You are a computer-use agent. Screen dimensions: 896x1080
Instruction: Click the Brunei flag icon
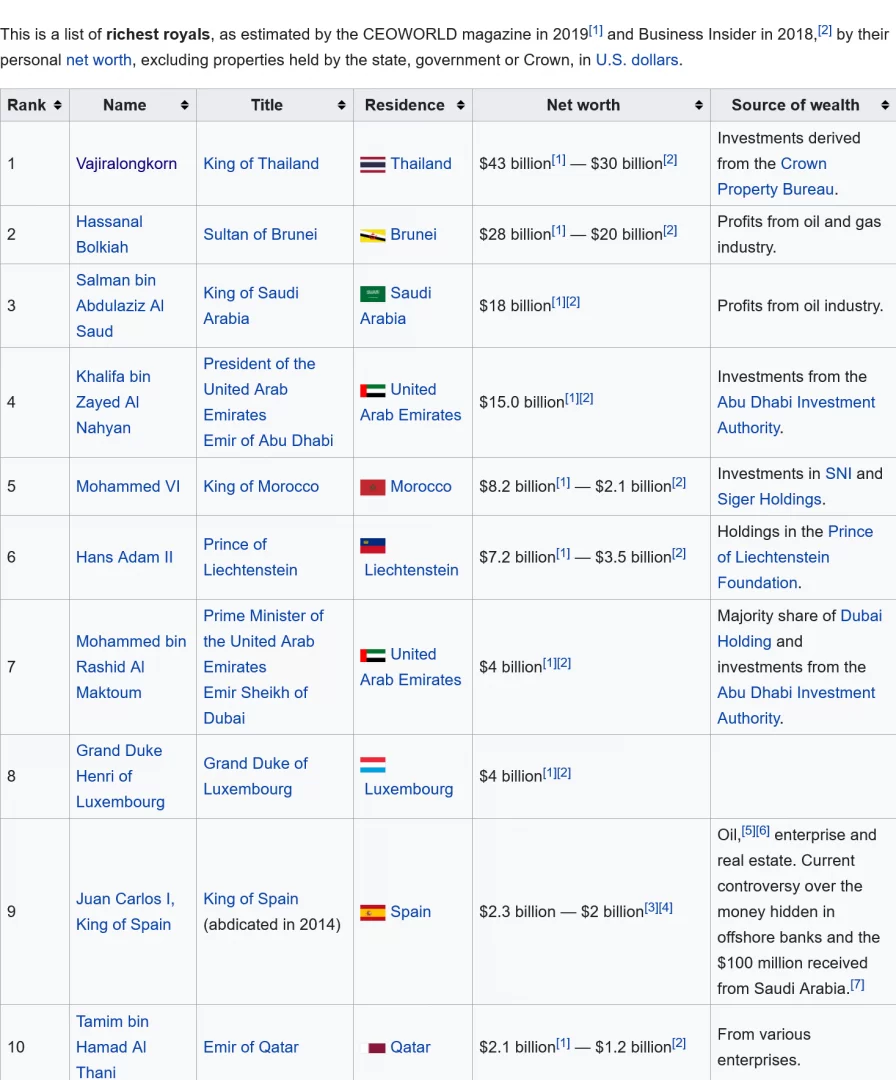tap(371, 235)
